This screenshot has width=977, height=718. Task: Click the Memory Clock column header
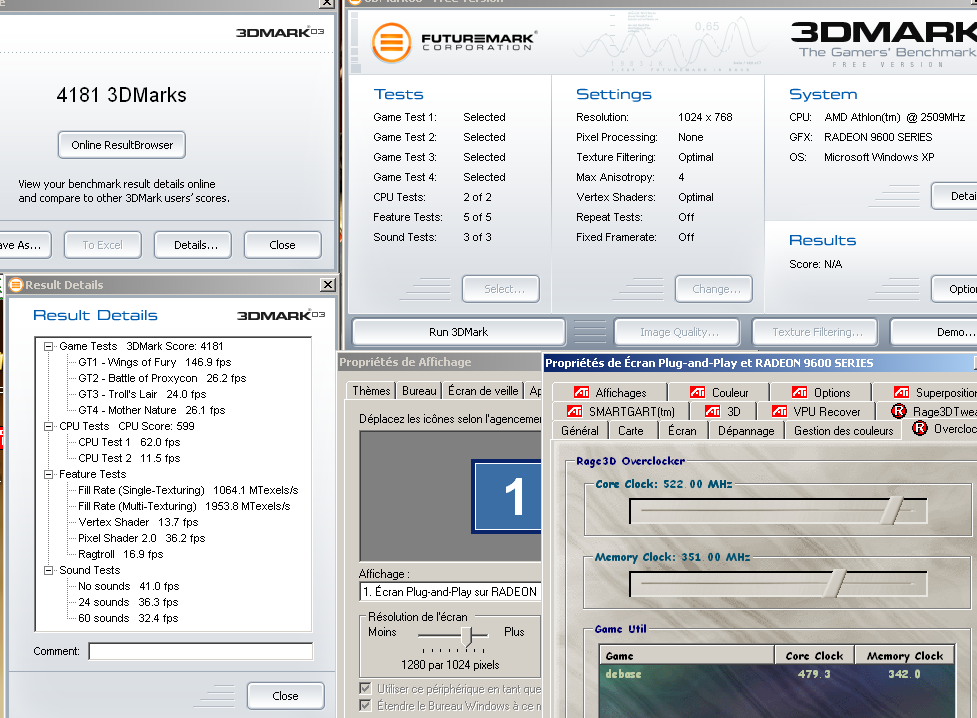(904, 656)
